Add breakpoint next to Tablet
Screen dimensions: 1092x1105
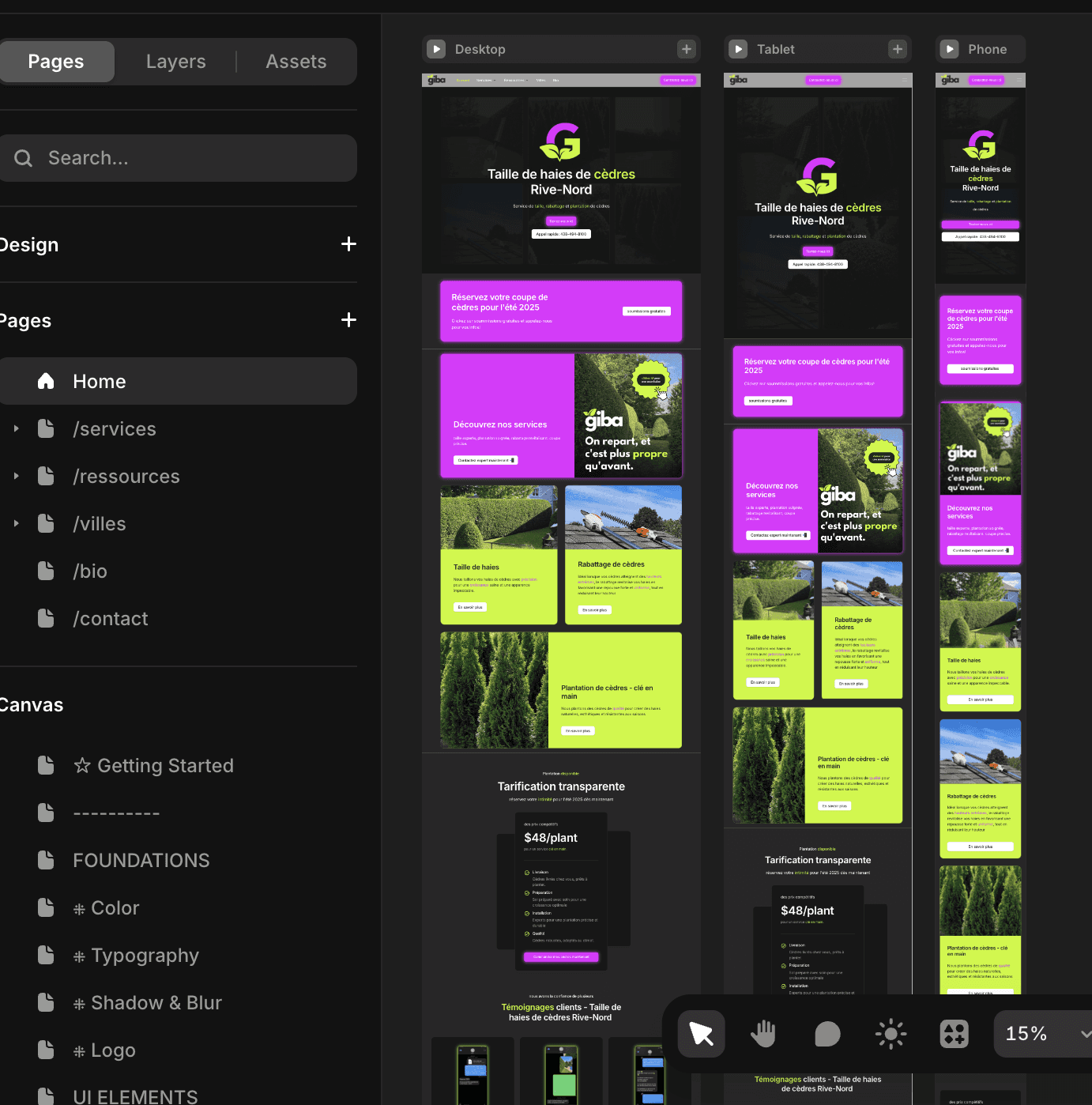tap(898, 49)
